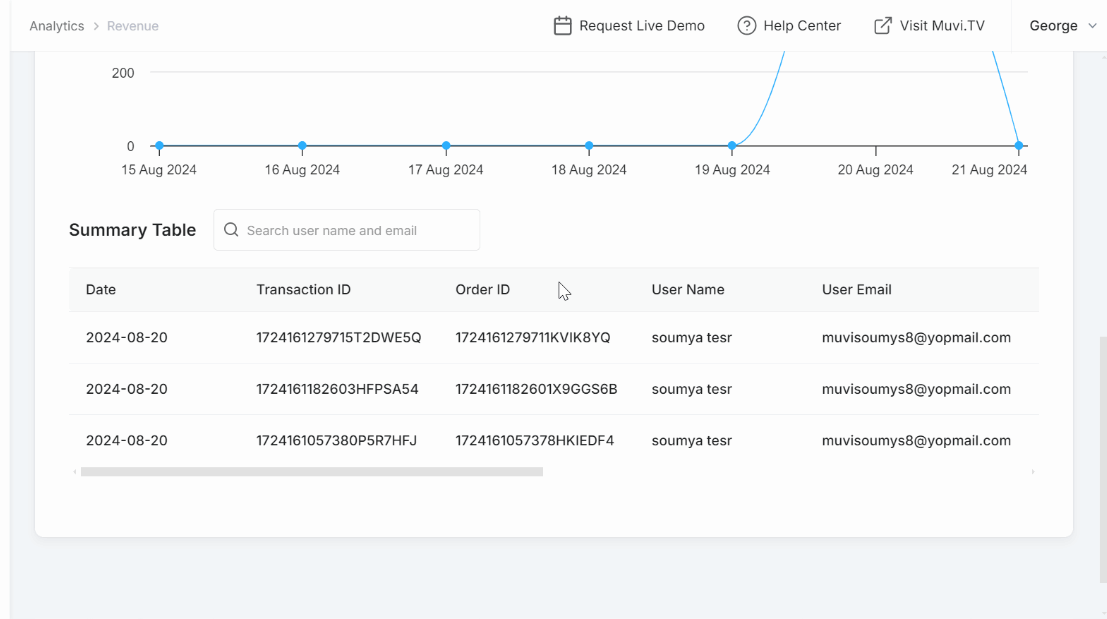
Task: Click the left arrow of the table scrollbar
Action: coord(75,471)
